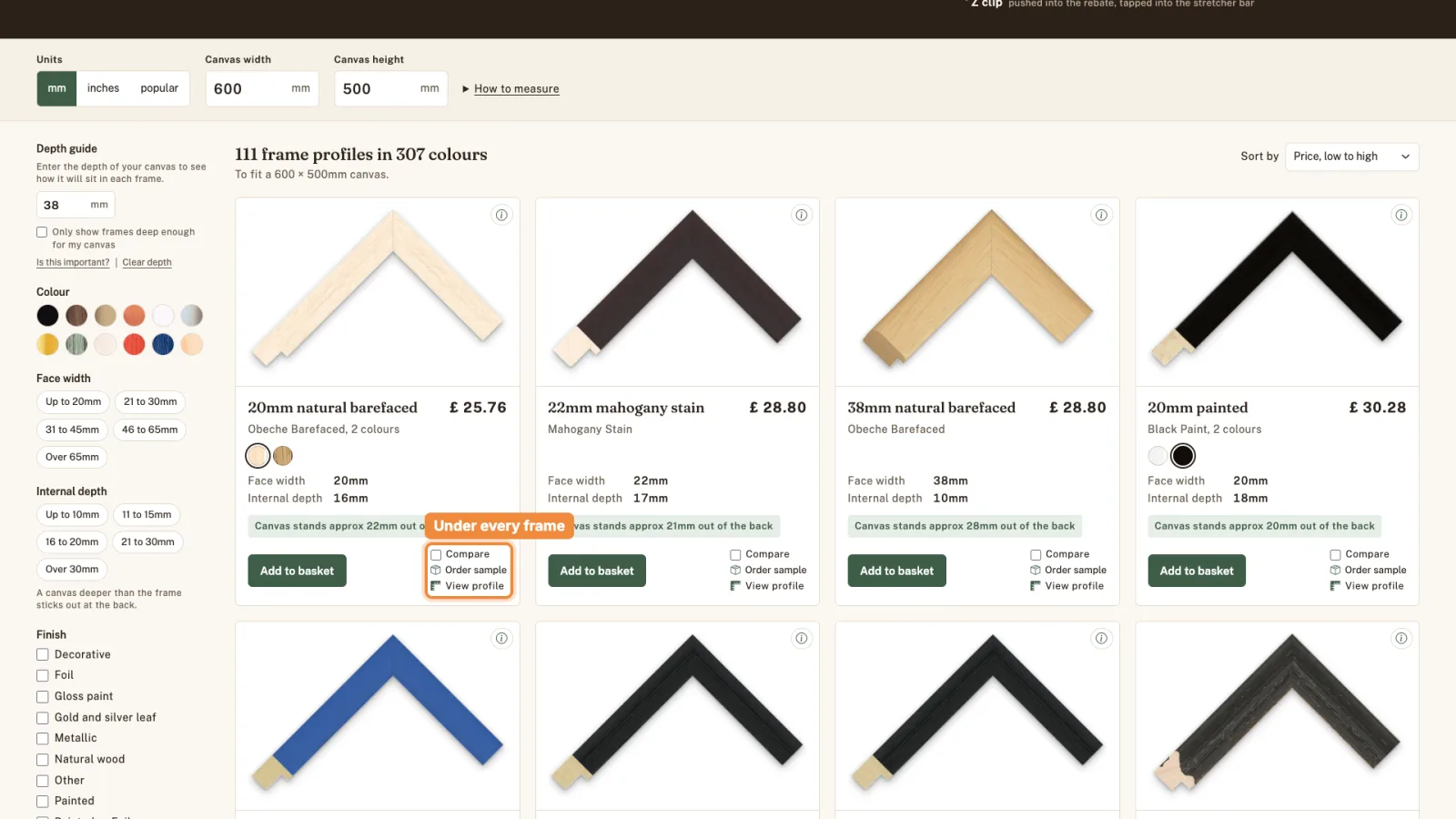The width and height of the screenshot is (1456, 819).
Task: Edit the Canvas height field
Action: tap(391, 89)
